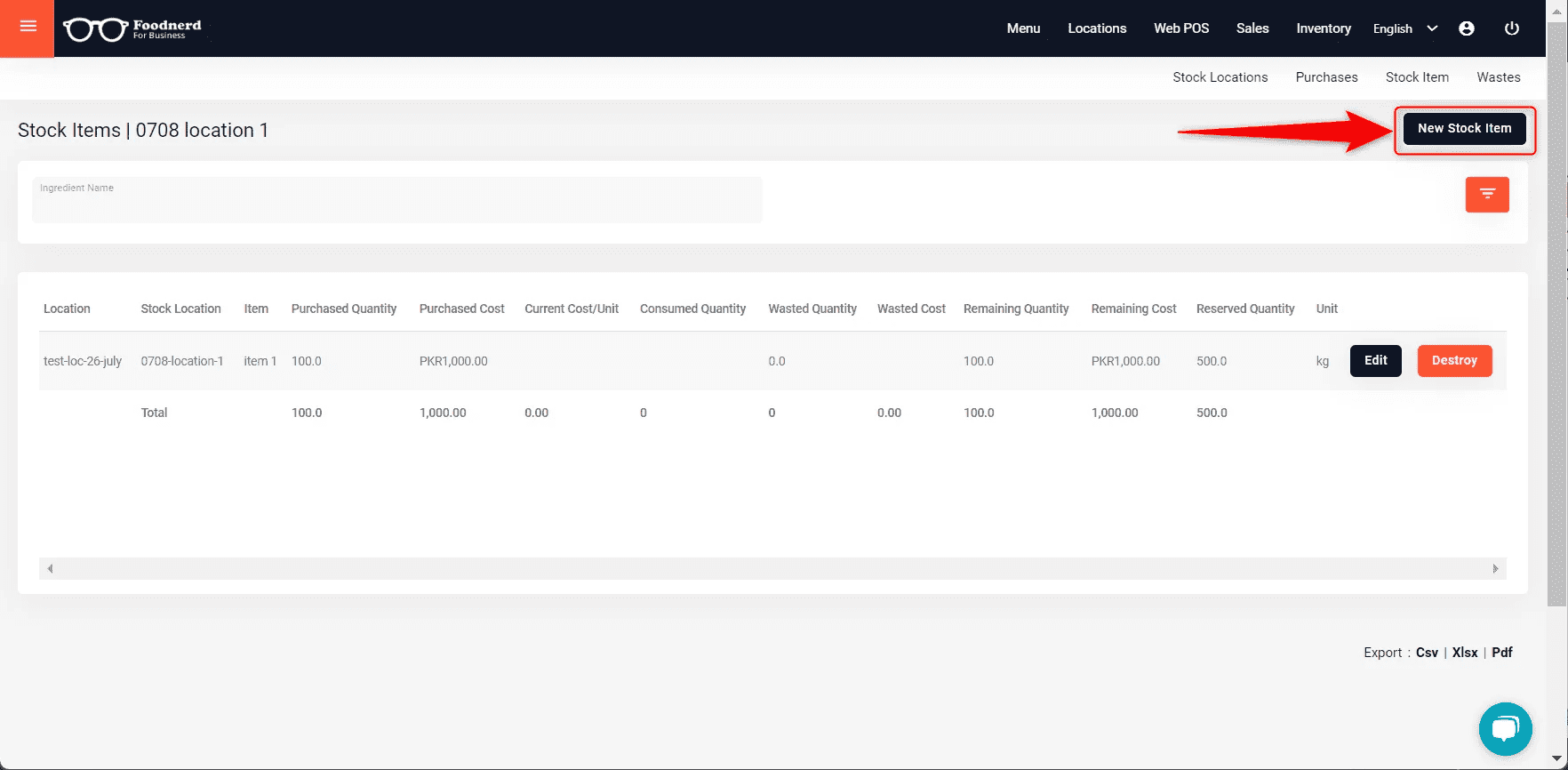Select the test-loc-26-july location cell
The image size is (1568, 770).
(x=83, y=361)
